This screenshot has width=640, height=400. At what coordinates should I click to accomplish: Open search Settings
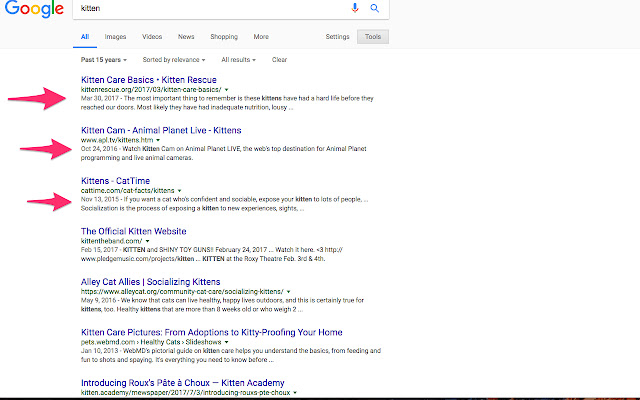pos(337,37)
